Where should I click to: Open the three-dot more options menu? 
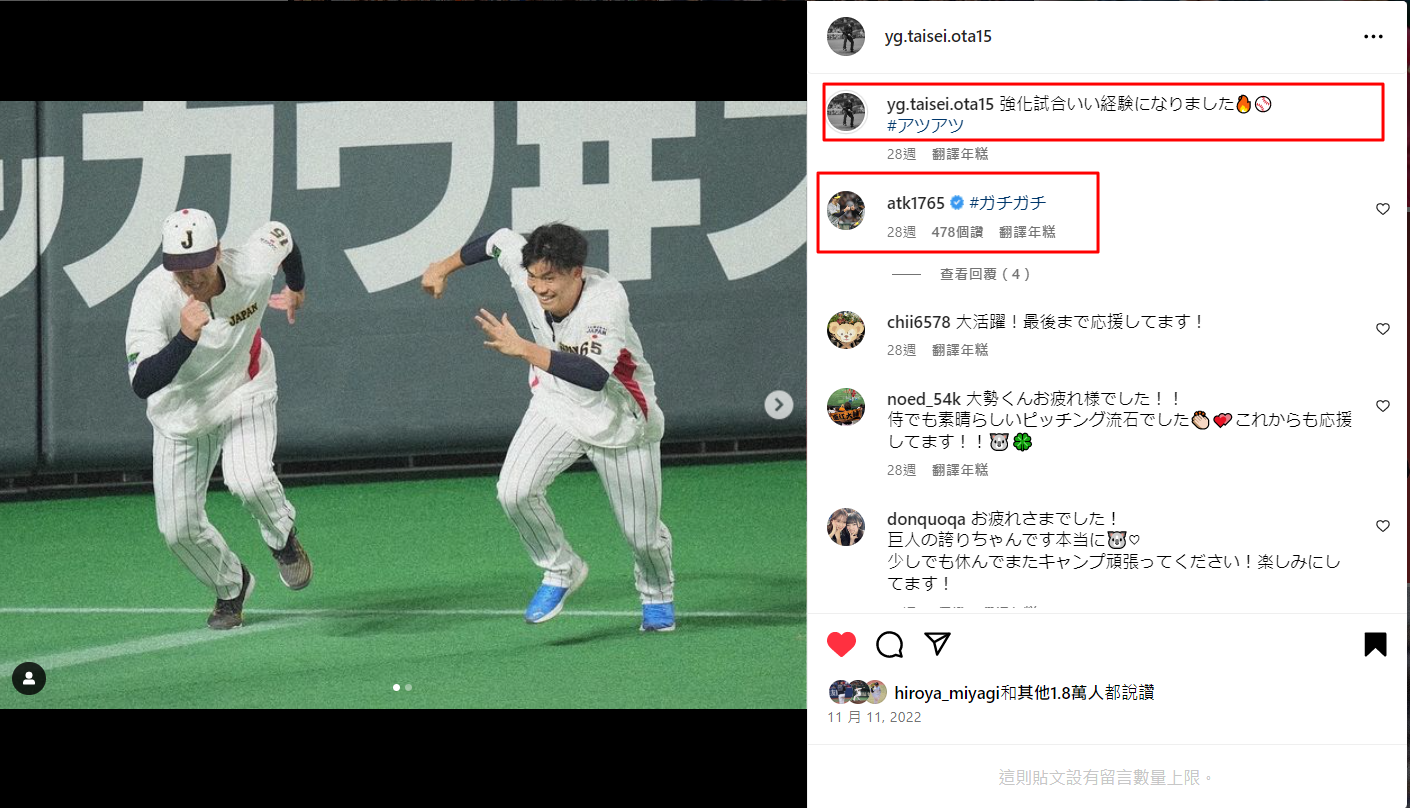click(1373, 37)
